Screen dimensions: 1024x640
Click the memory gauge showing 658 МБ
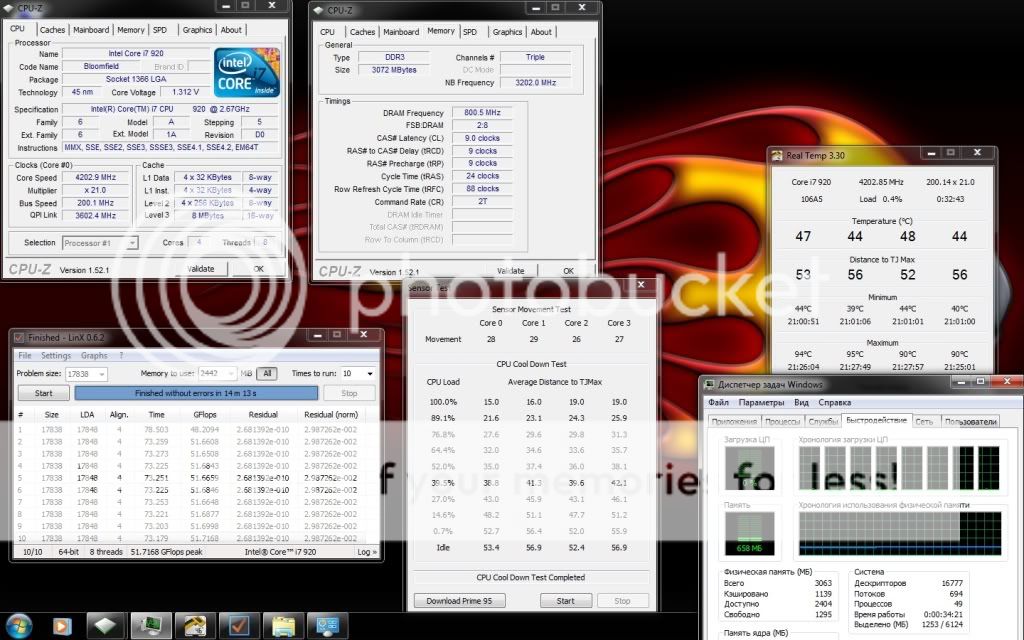(x=749, y=534)
